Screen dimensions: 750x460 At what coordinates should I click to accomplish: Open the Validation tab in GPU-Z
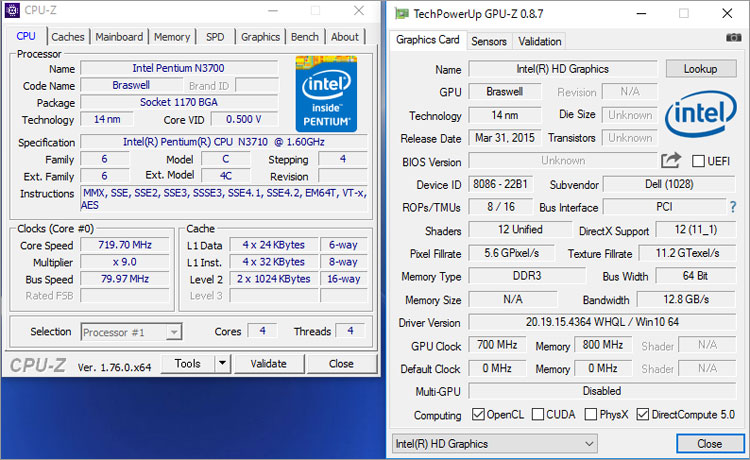(540, 42)
